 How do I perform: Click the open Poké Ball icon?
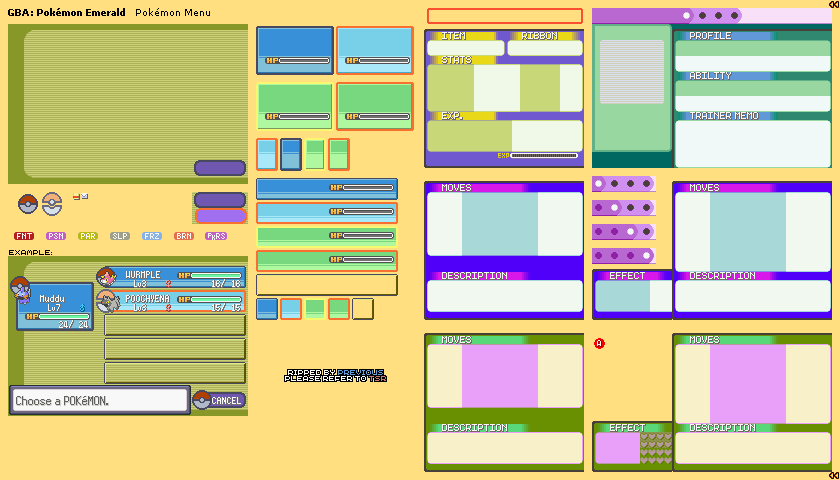(52, 204)
